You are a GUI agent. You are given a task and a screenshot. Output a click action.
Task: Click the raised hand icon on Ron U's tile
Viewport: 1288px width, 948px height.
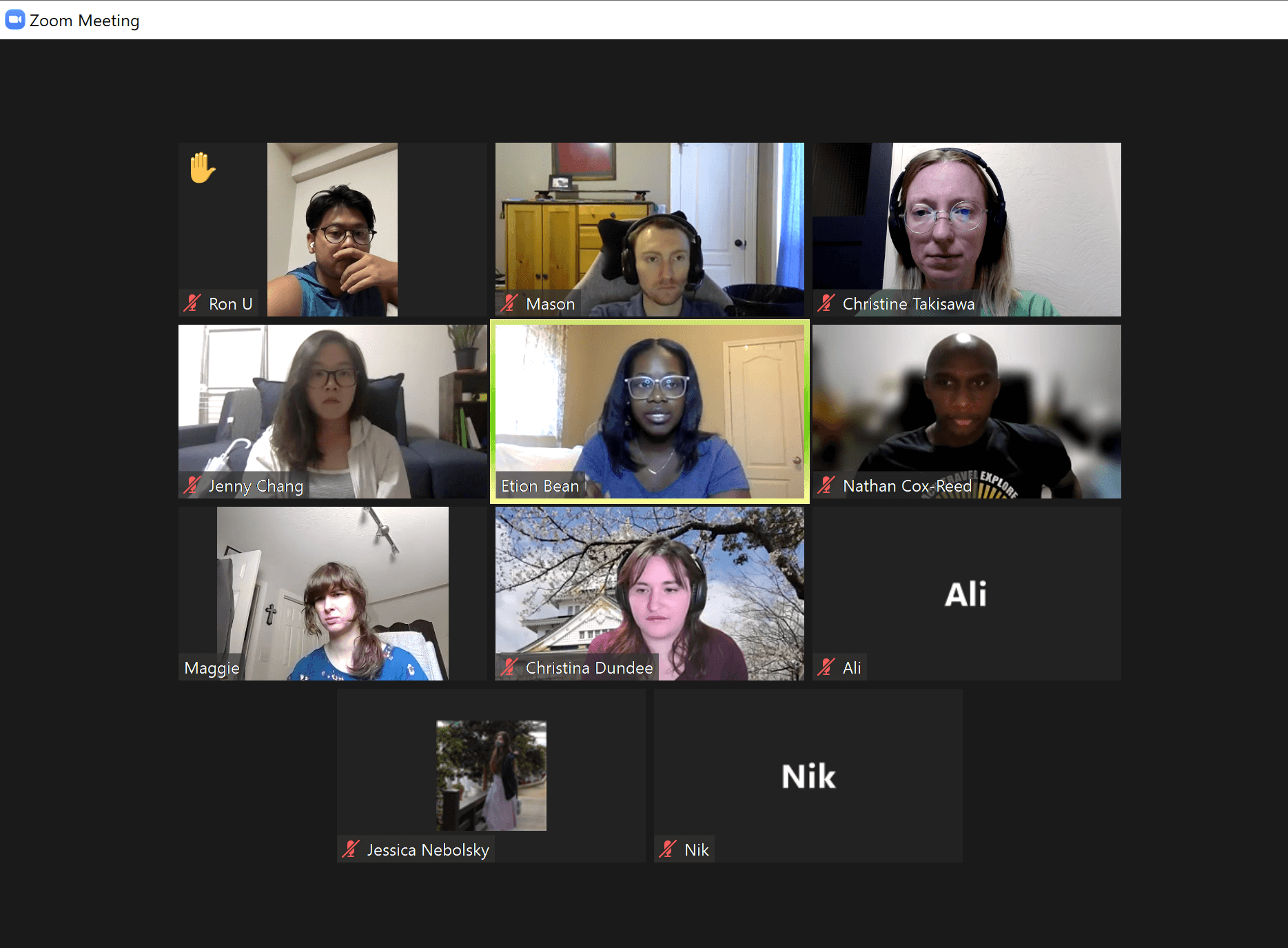(x=202, y=168)
